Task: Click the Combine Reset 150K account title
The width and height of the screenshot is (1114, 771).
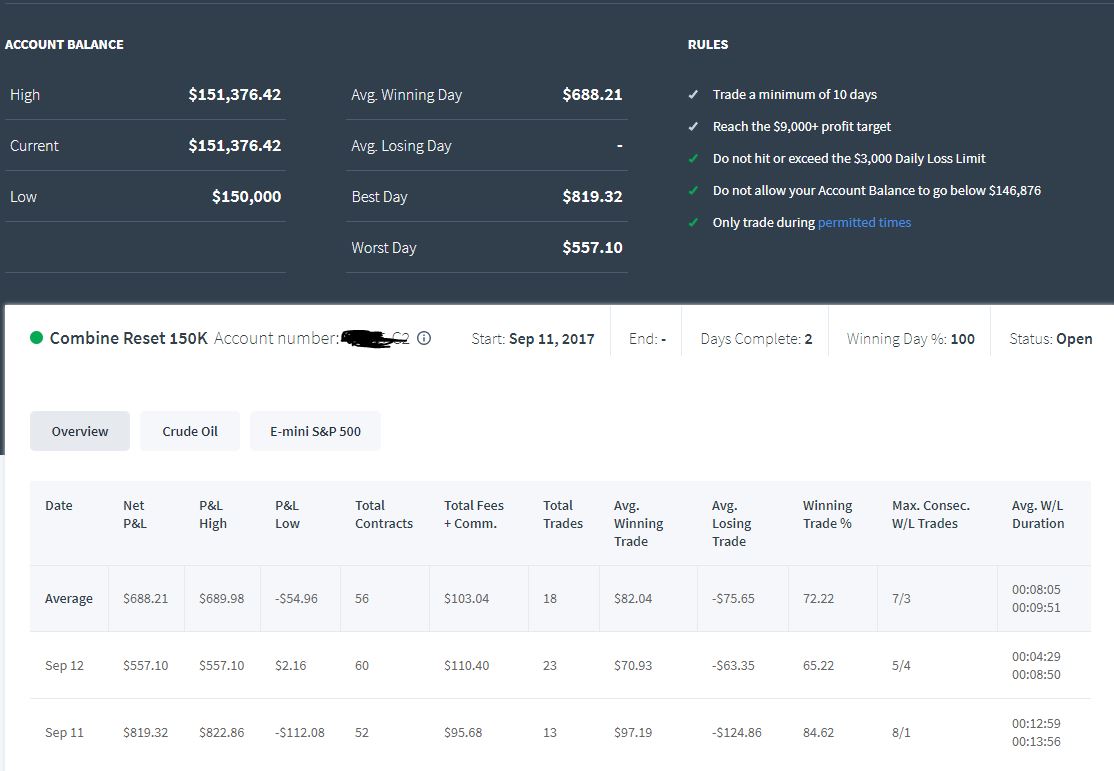Action: tap(129, 338)
